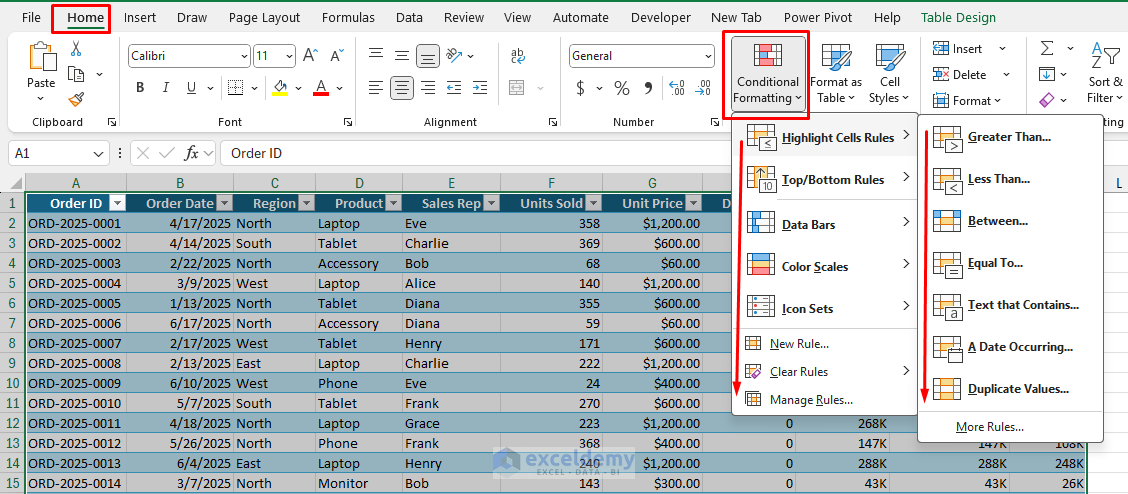This screenshot has height=494, width=1128.
Task: Open the font size 11 dropdown
Action: [289, 56]
